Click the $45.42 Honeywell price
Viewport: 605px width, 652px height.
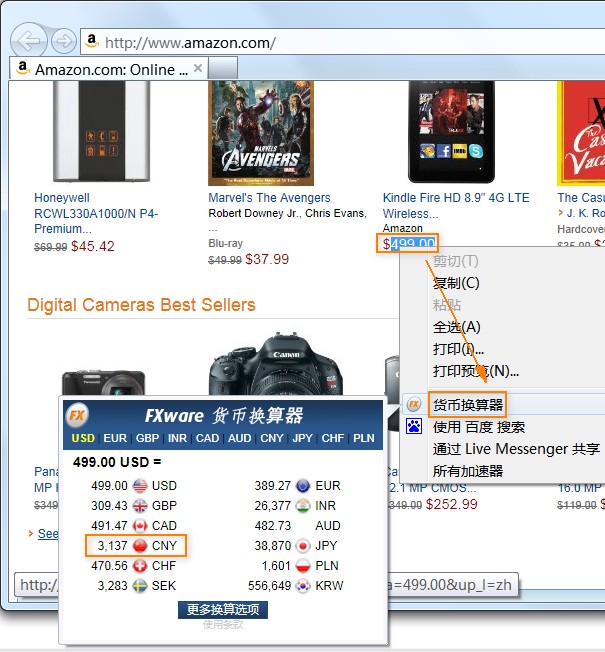(x=93, y=246)
